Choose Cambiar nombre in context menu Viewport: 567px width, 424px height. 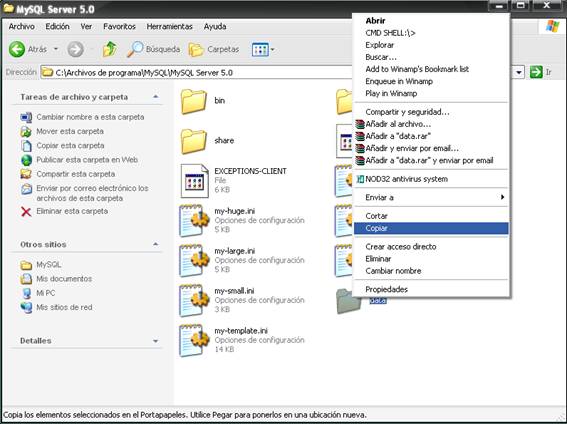pos(431,271)
